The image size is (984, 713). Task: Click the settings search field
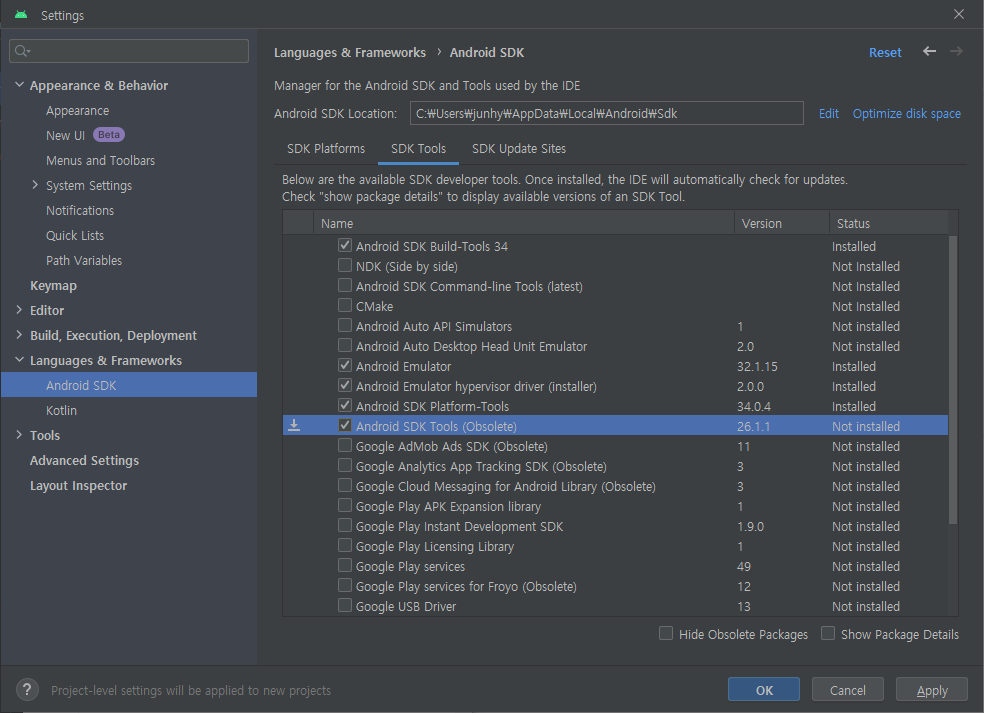click(x=129, y=51)
